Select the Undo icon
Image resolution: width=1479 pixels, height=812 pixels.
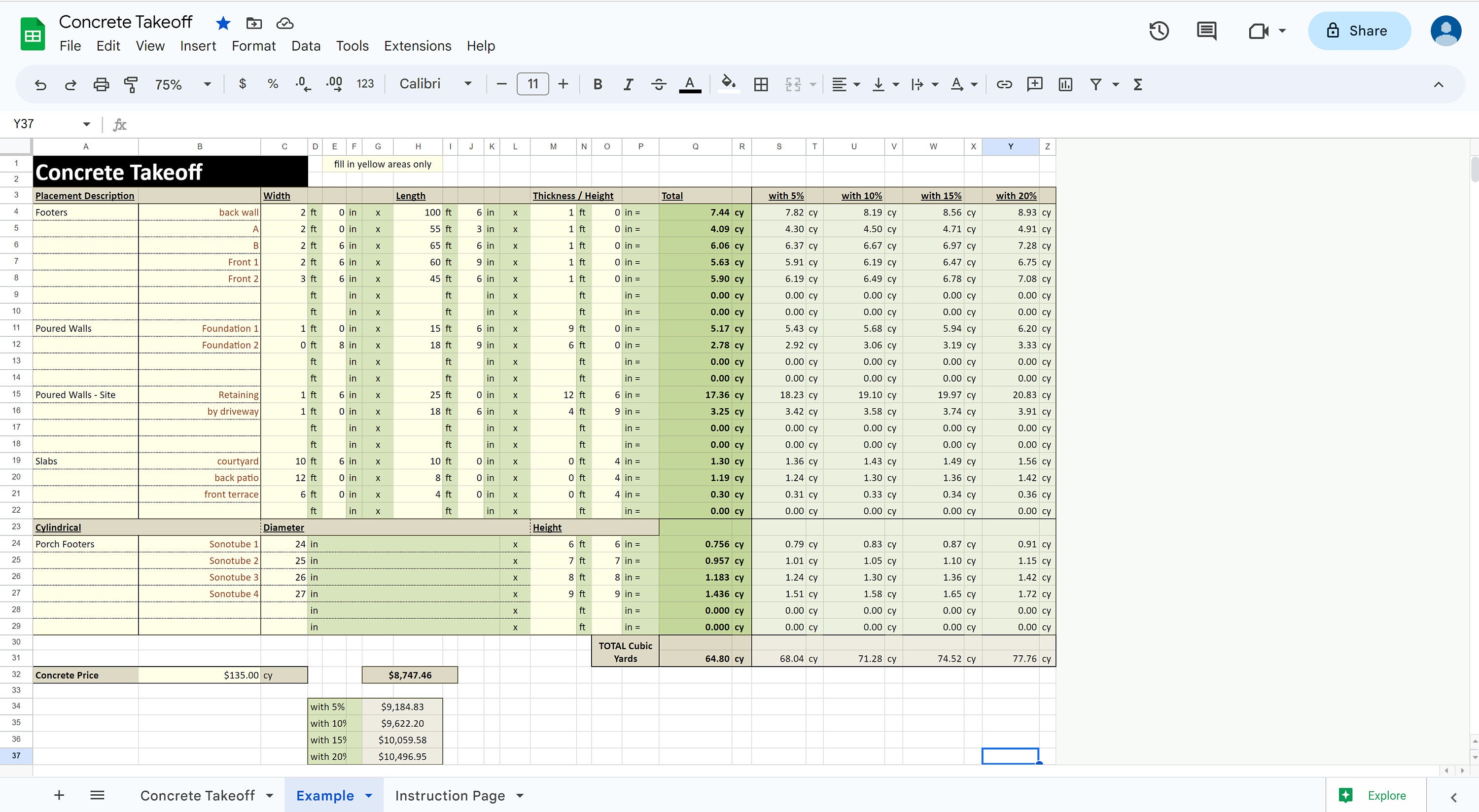[x=40, y=84]
